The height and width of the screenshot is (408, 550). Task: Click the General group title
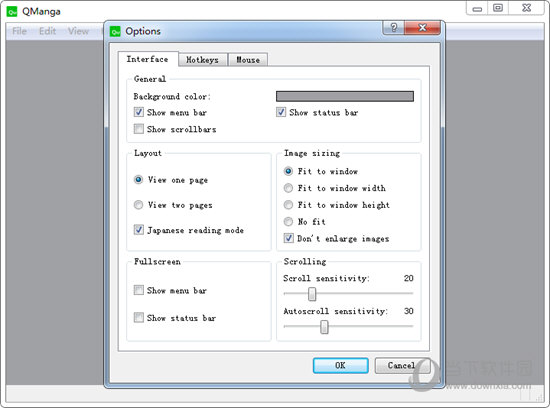coord(150,79)
